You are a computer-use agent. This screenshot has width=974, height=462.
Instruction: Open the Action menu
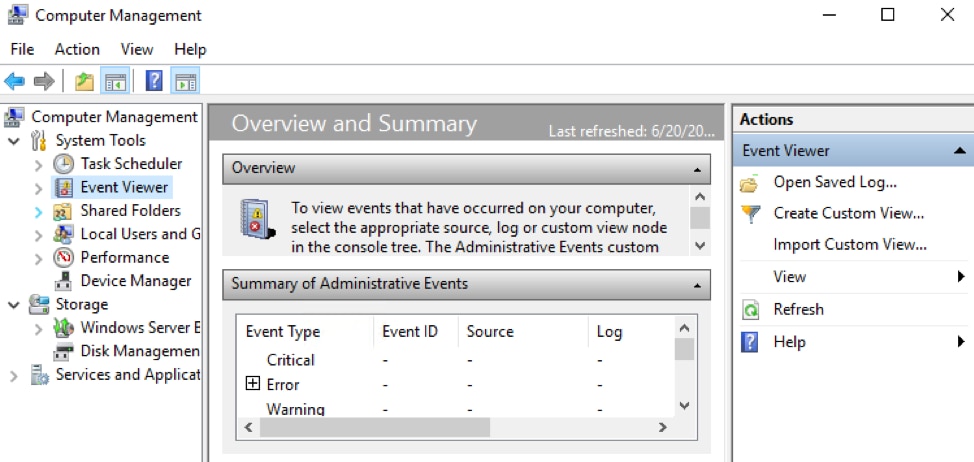coord(77,49)
